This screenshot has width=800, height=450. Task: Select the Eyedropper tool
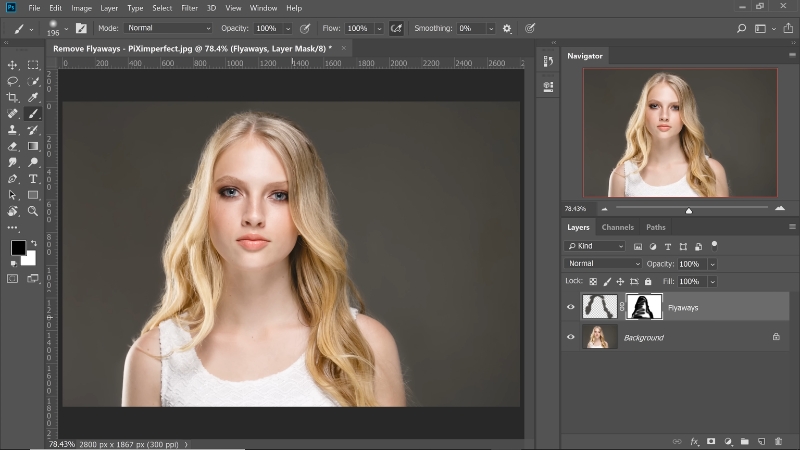pyautogui.click(x=33, y=97)
